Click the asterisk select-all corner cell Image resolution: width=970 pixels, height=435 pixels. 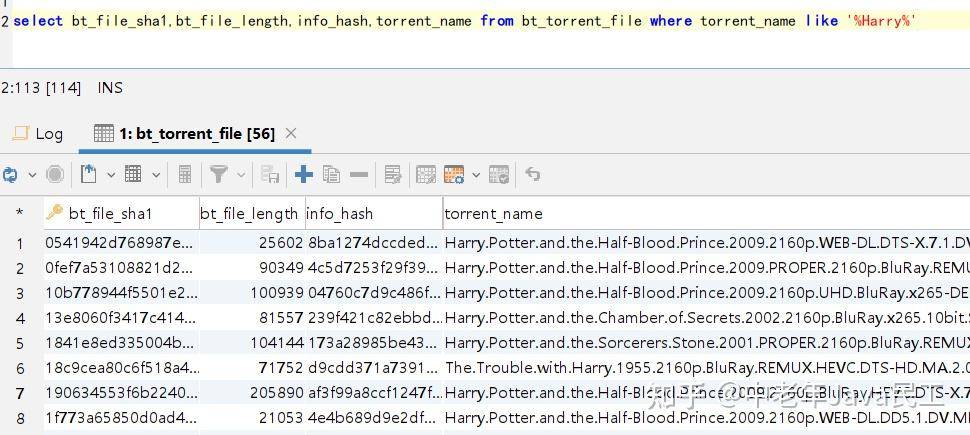[20, 213]
